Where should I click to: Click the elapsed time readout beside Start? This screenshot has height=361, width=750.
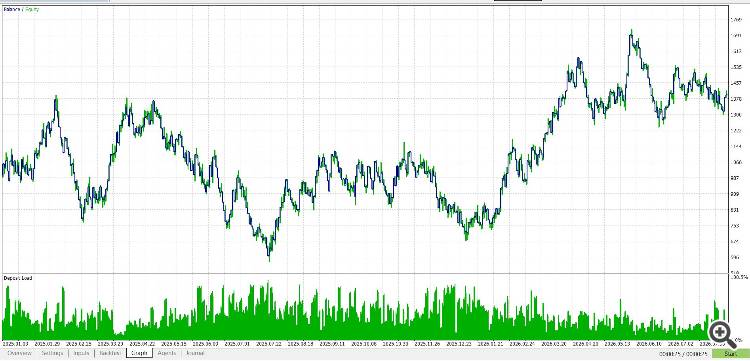click(x=684, y=354)
